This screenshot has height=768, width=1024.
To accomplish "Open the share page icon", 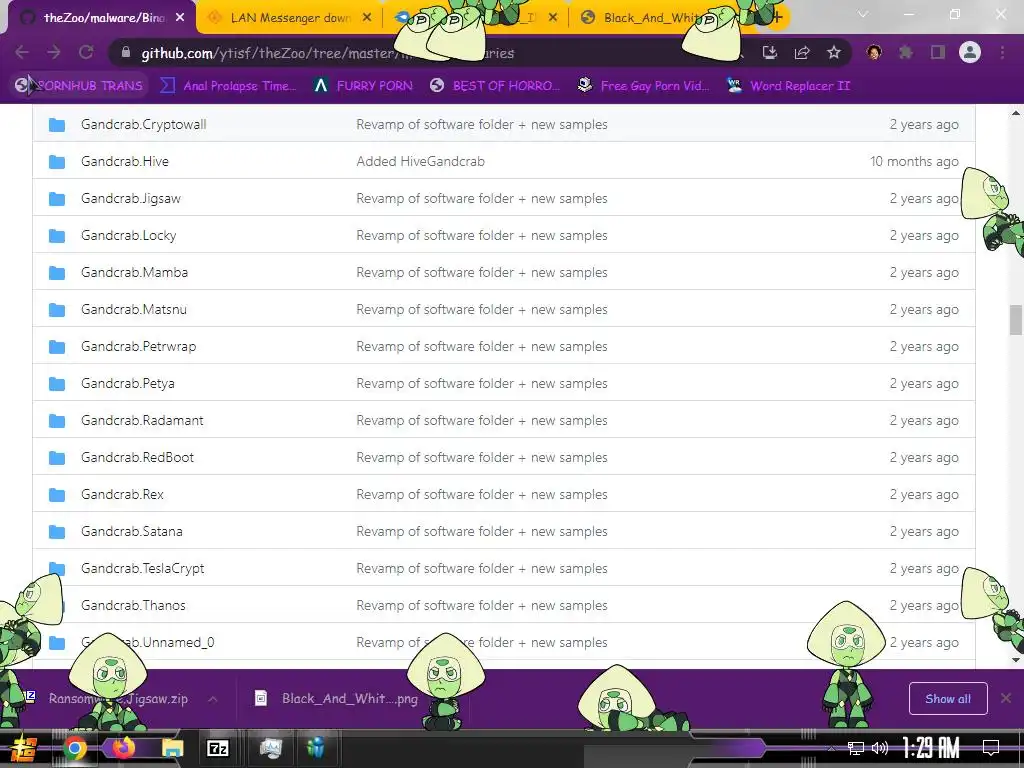I will tap(802, 53).
